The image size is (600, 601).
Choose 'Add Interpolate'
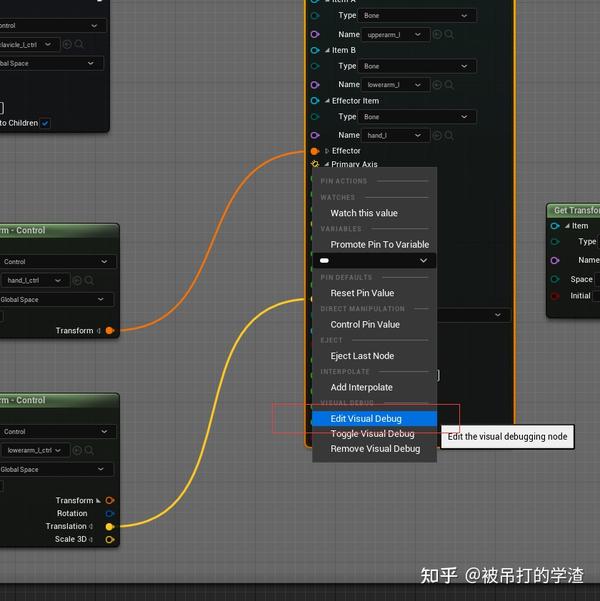click(375, 388)
